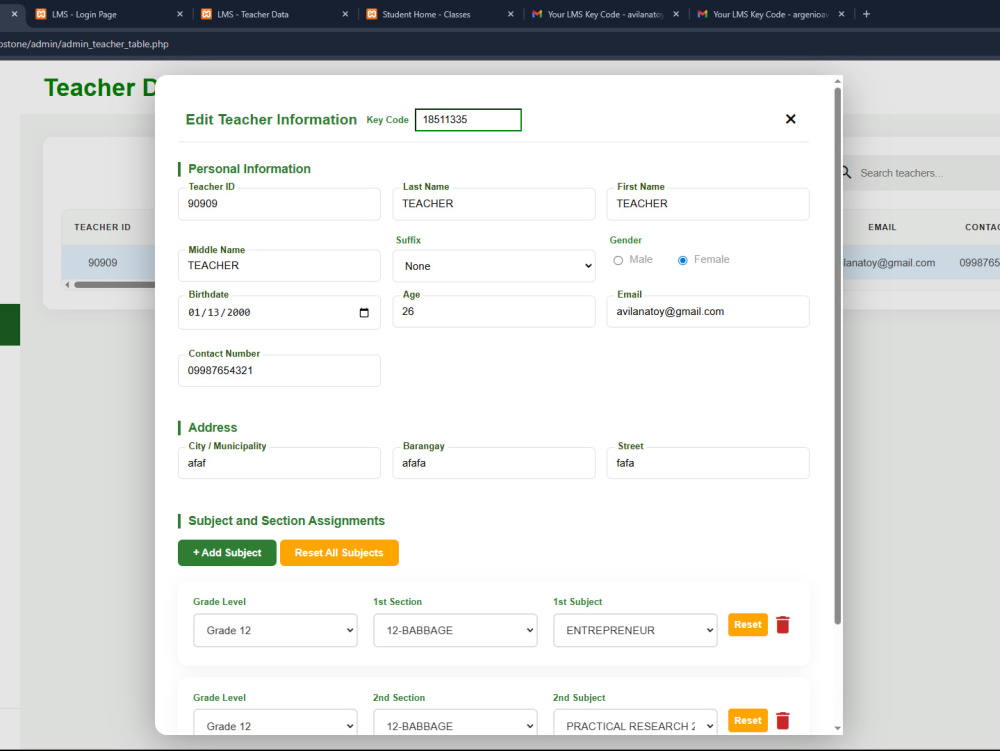This screenshot has width=1000, height=751.
Task: Open the Birthdate calendar picker icon
Action: 364,312
